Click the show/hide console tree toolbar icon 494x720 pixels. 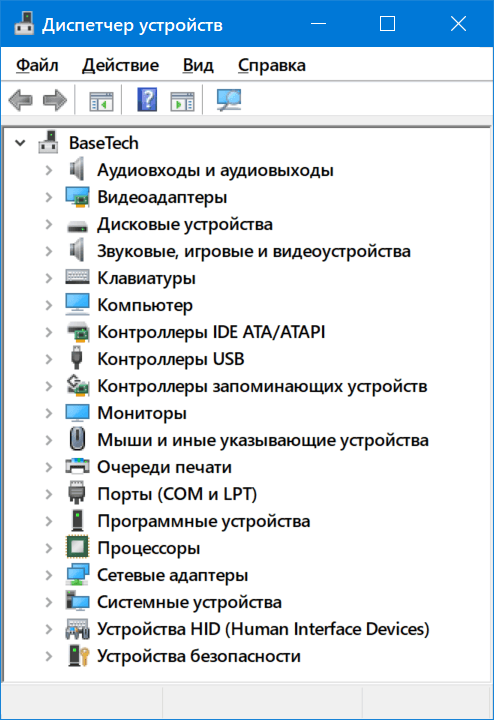(x=101, y=101)
